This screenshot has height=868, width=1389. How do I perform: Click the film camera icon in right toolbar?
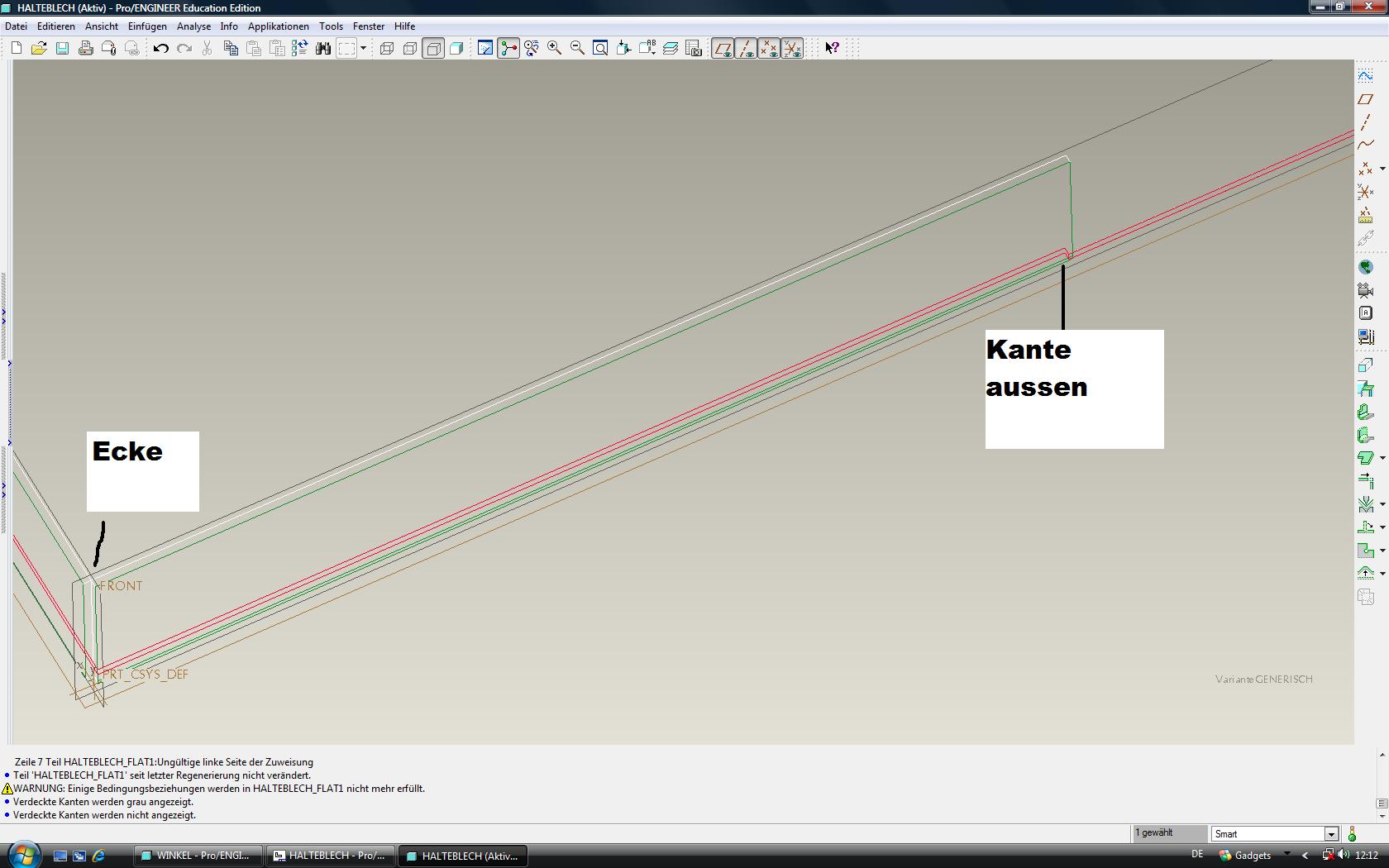1366,290
